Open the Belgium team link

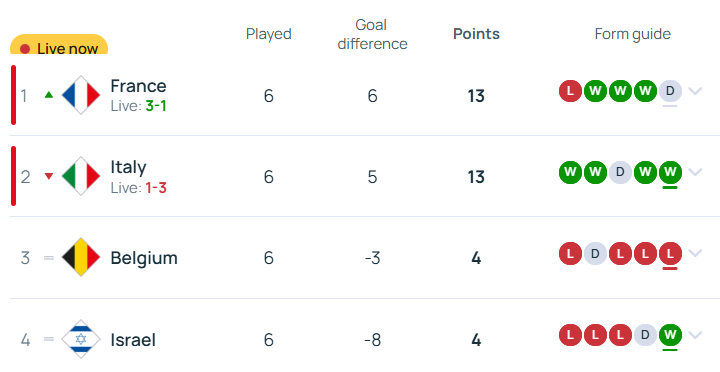tap(144, 258)
